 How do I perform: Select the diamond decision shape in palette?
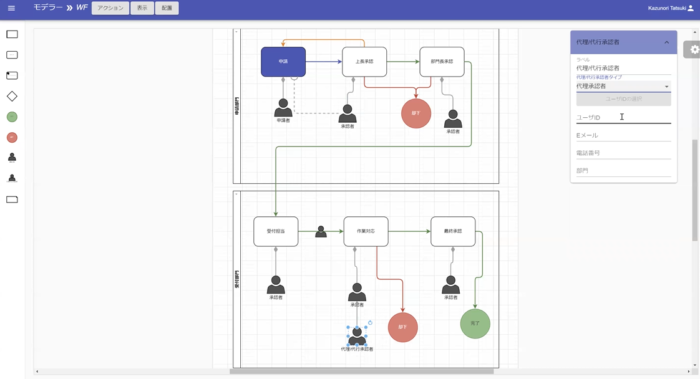[x=12, y=96]
